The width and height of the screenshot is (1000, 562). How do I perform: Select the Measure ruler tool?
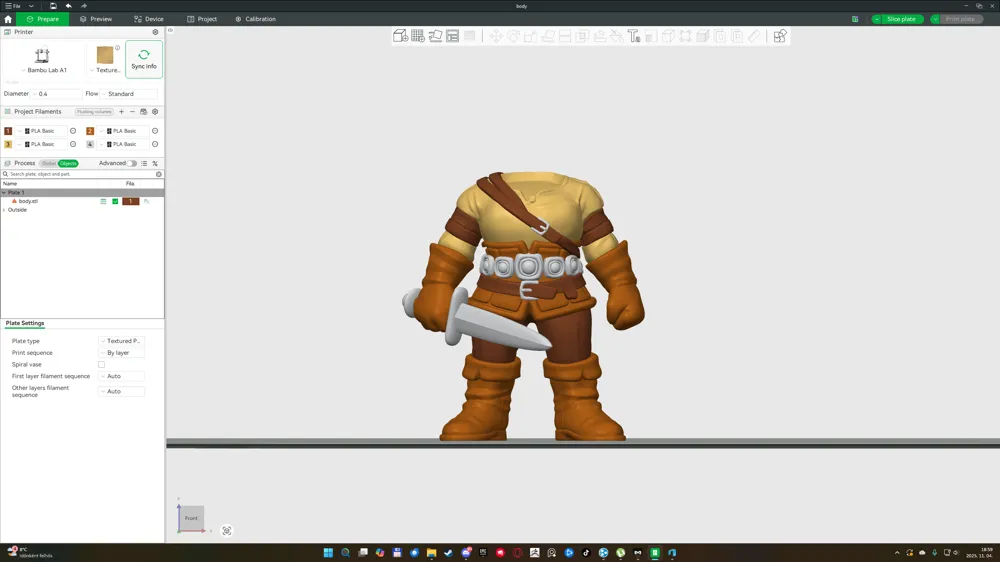click(x=754, y=36)
